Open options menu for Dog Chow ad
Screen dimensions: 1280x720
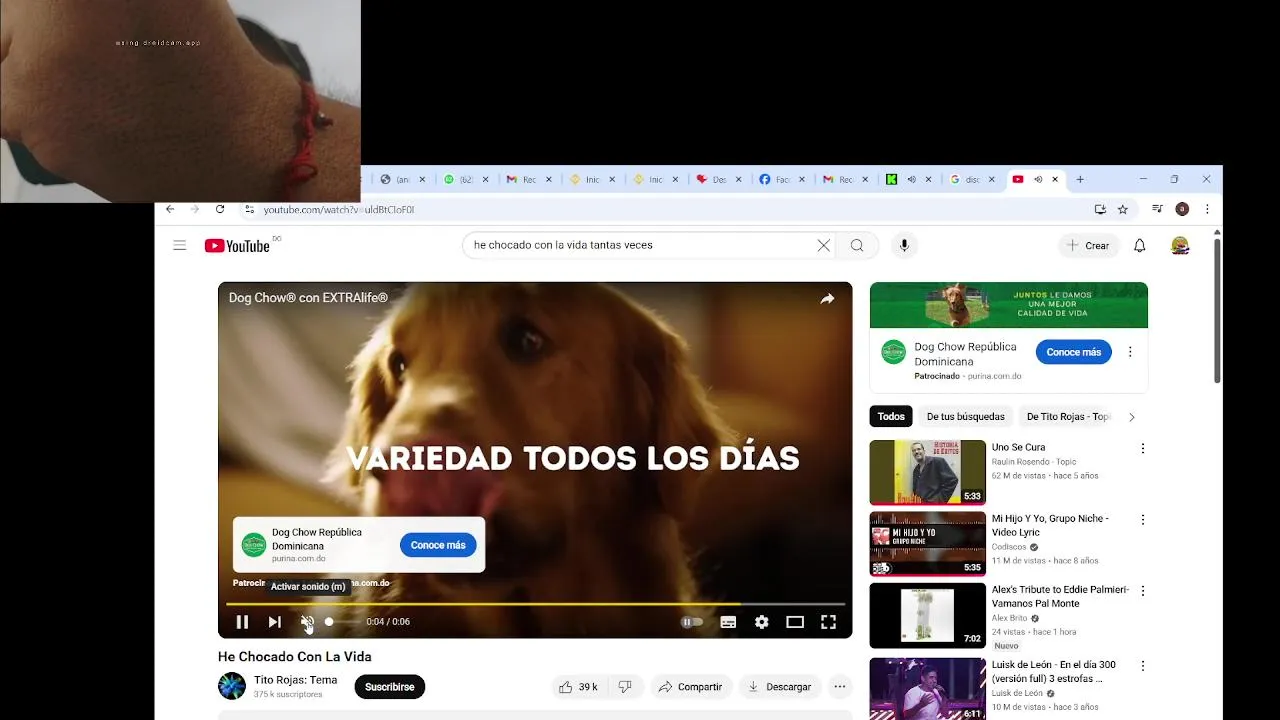[x=1130, y=352]
